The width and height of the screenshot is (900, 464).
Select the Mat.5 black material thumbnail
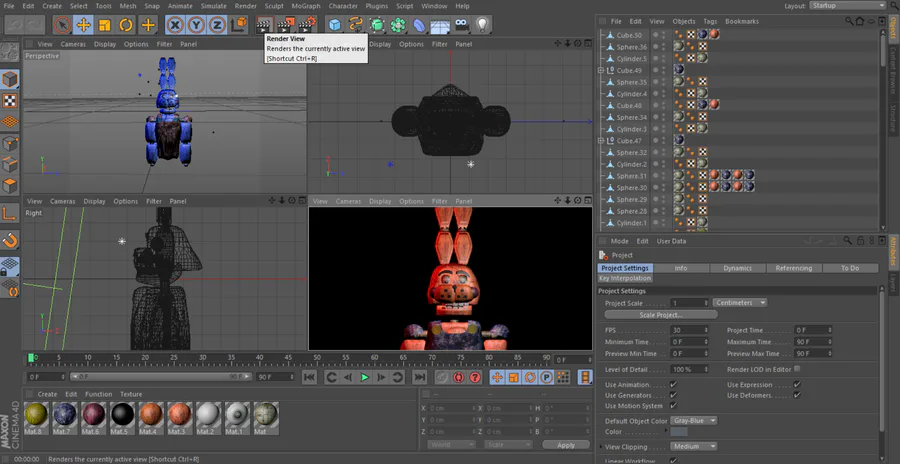(122, 418)
